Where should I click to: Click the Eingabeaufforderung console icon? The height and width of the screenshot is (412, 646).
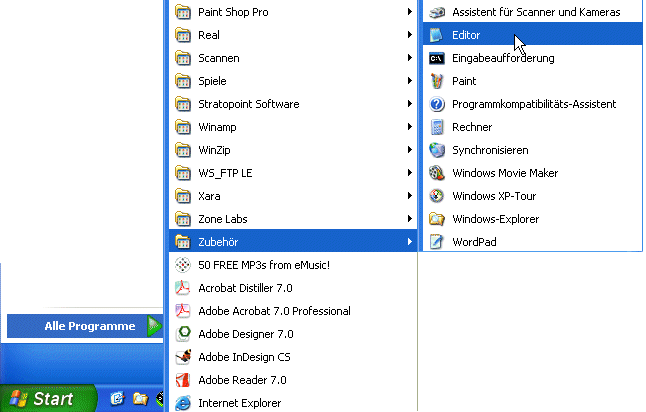[436, 58]
